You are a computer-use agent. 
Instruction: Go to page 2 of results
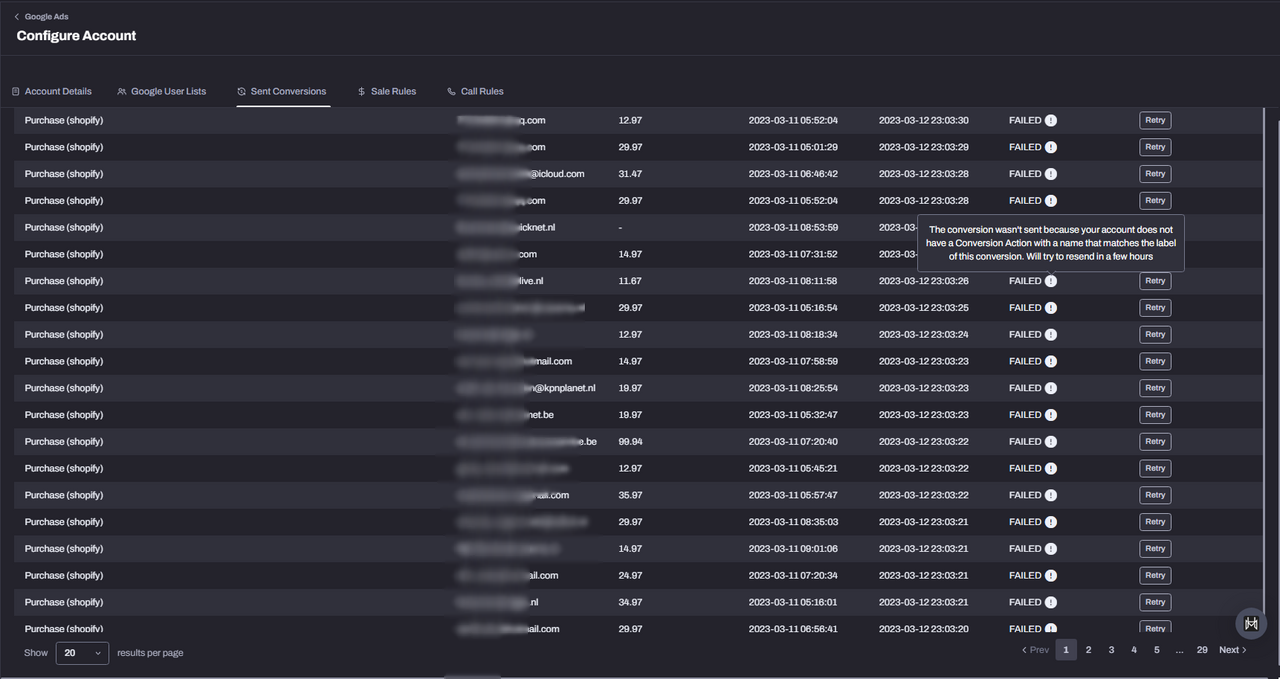pos(1088,650)
